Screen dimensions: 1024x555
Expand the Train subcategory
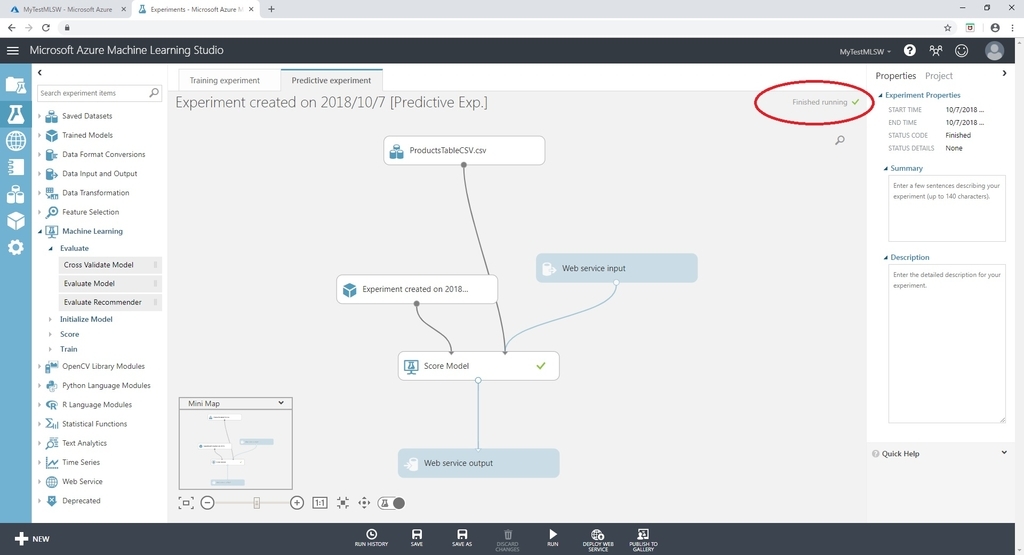(x=50, y=349)
